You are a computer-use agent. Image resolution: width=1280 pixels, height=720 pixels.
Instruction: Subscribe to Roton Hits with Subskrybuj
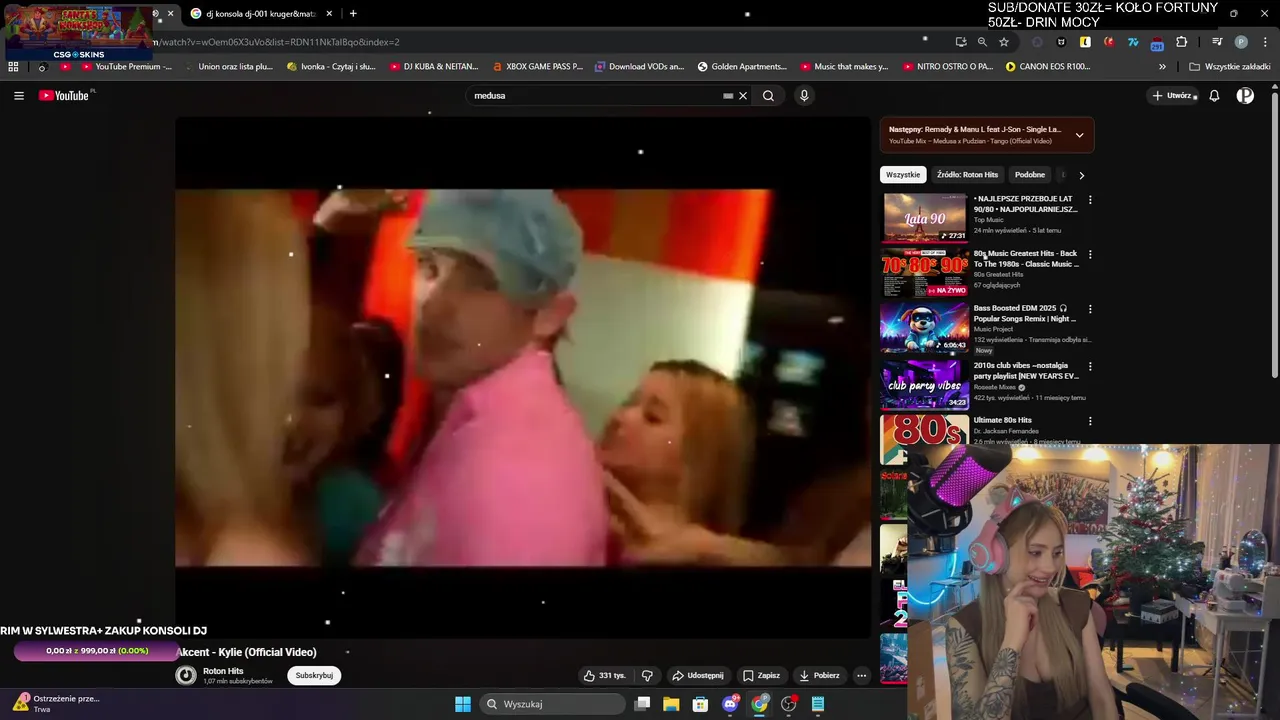(x=314, y=676)
